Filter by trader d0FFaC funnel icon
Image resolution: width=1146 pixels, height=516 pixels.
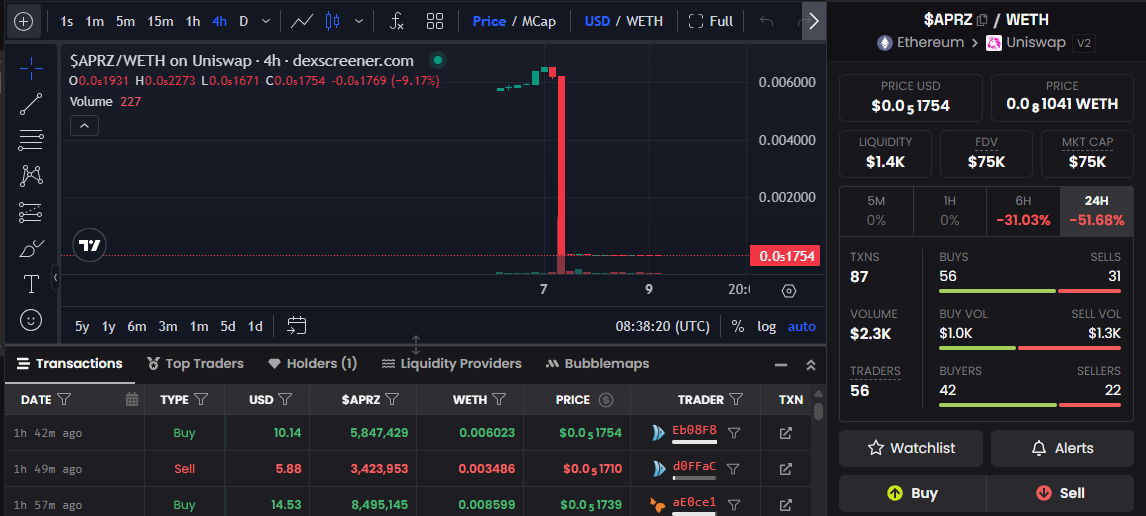pyautogui.click(x=735, y=469)
